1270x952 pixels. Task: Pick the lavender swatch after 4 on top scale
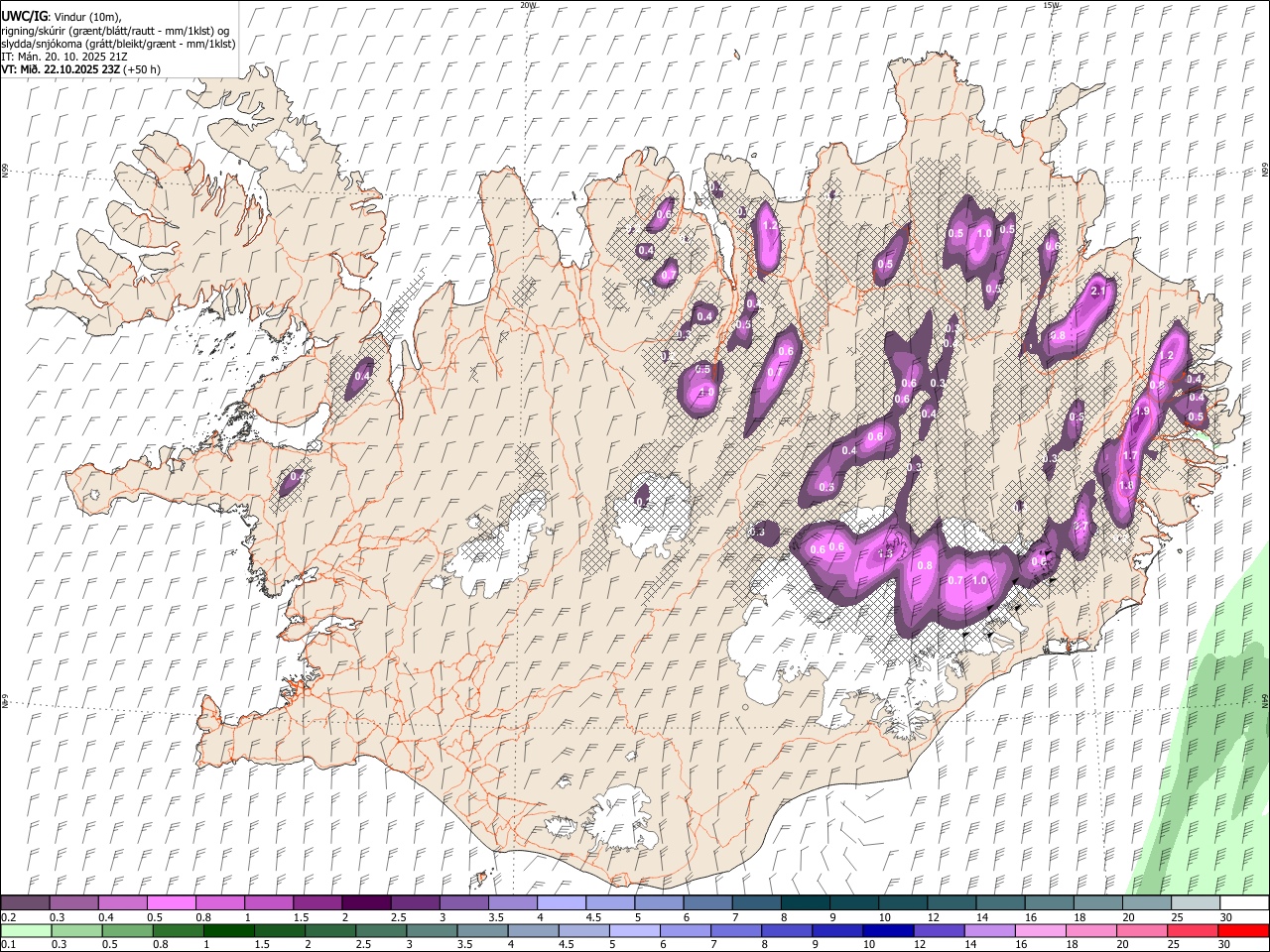[562, 902]
